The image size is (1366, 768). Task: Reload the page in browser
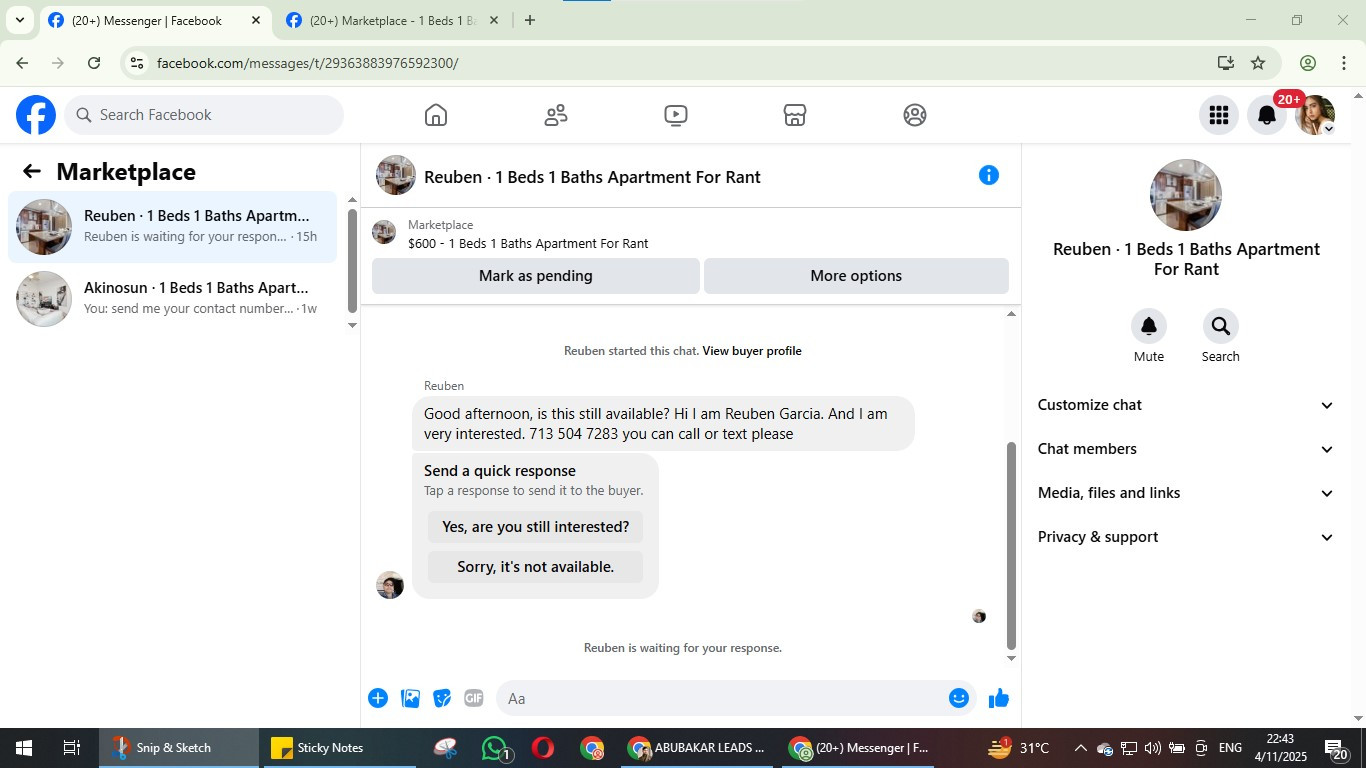click(x=94, y=63)
